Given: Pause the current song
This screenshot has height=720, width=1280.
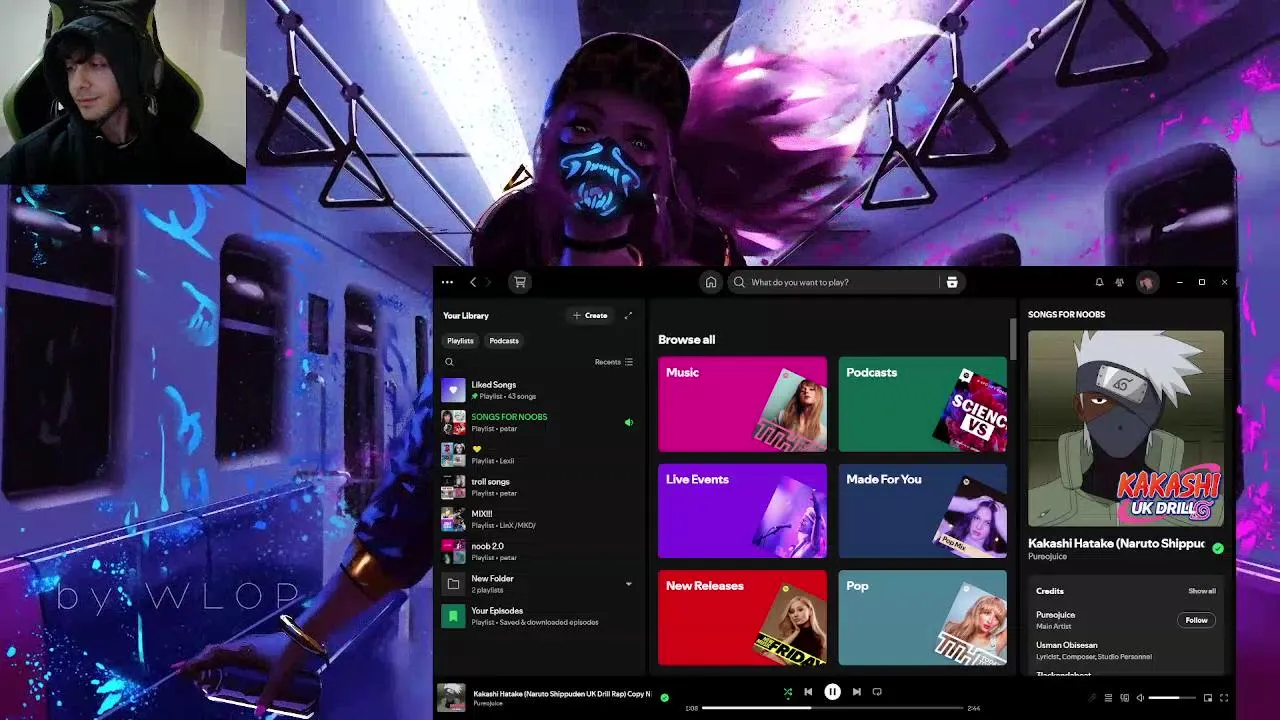Looking at the screenshot, I should click(x=832, y=691).
